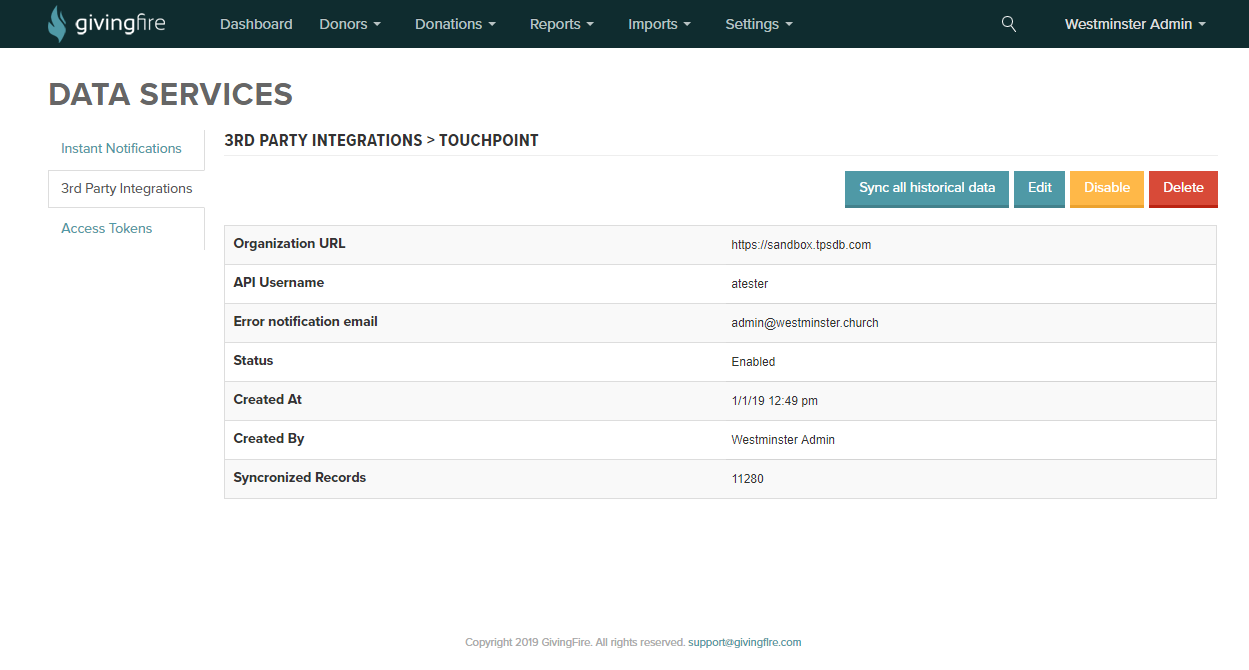1249x670 pixels.
Task: Click Sync all historical data button
Action: tap(927, 189)
